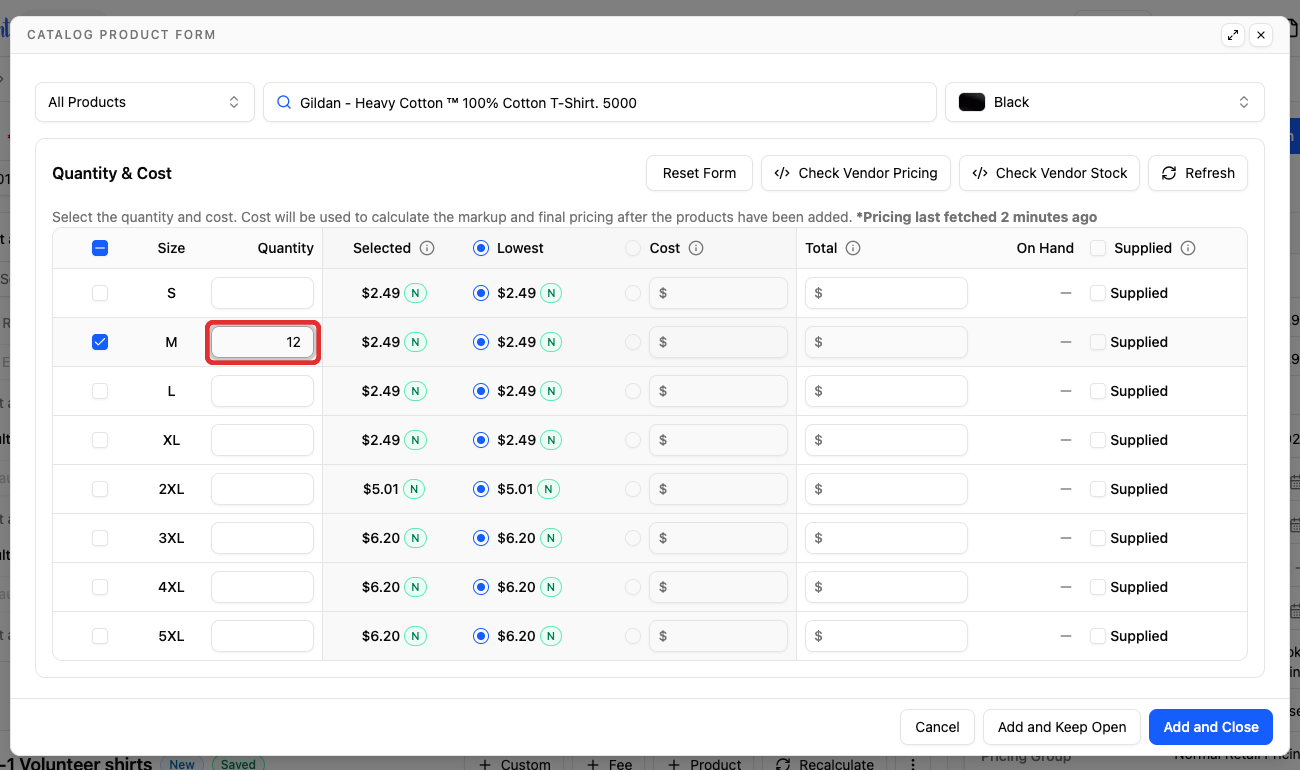Select the Cost header radio button
Image resolution: width=1300 pixels, height=770 pixels.
tap(633, 248)
